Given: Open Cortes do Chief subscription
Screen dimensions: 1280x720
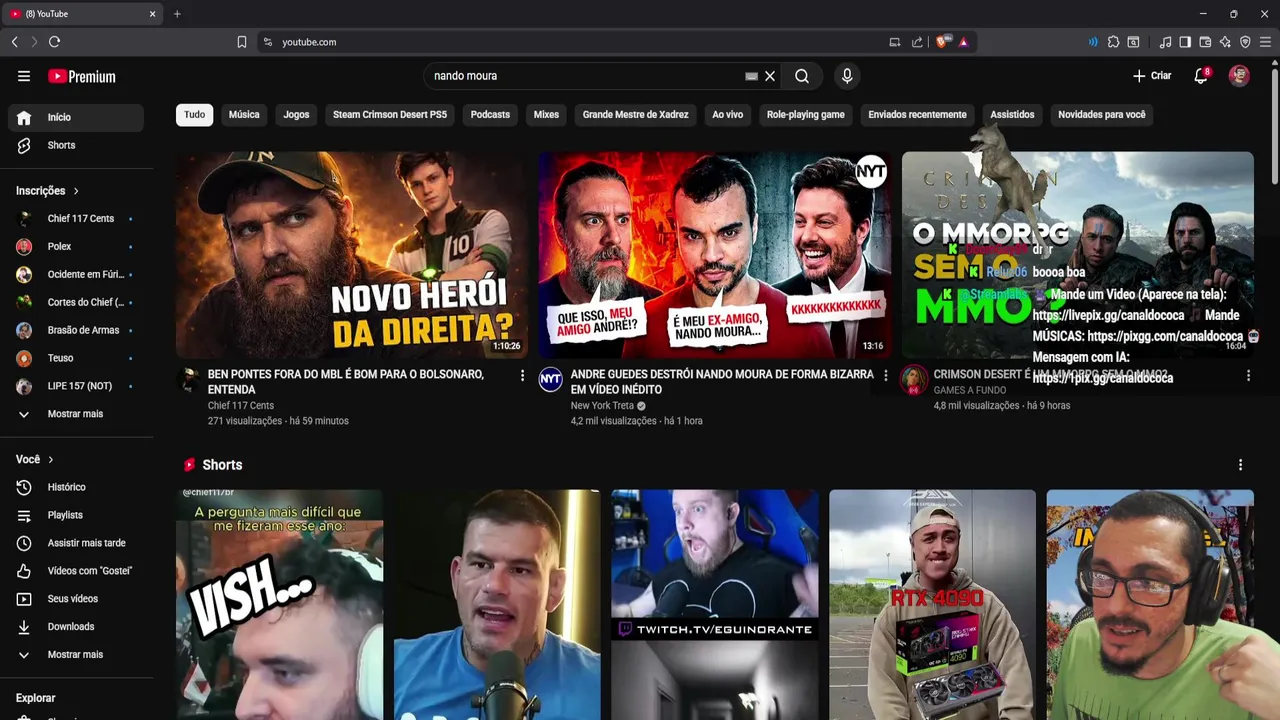Looking at the screenshot, I should 76,302.
